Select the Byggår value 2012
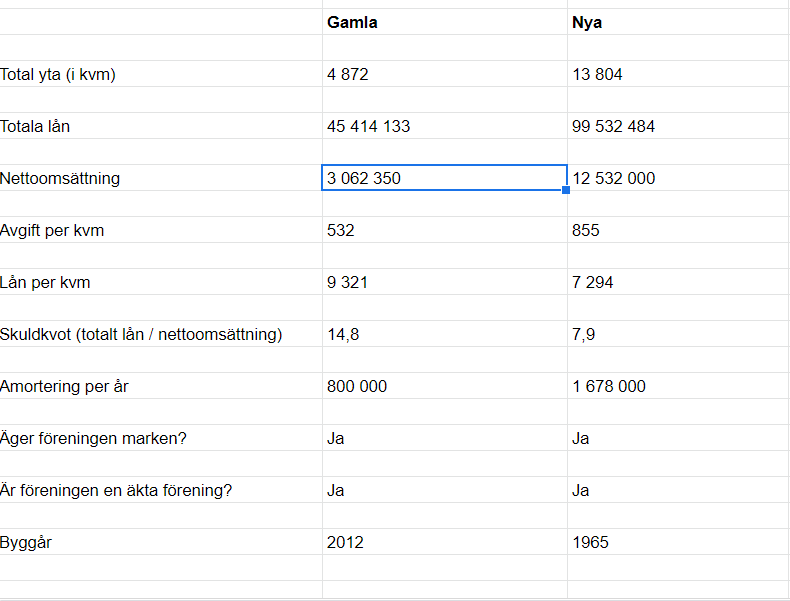Viewport: 790px width, 601px height. click(x=444, y=542)
